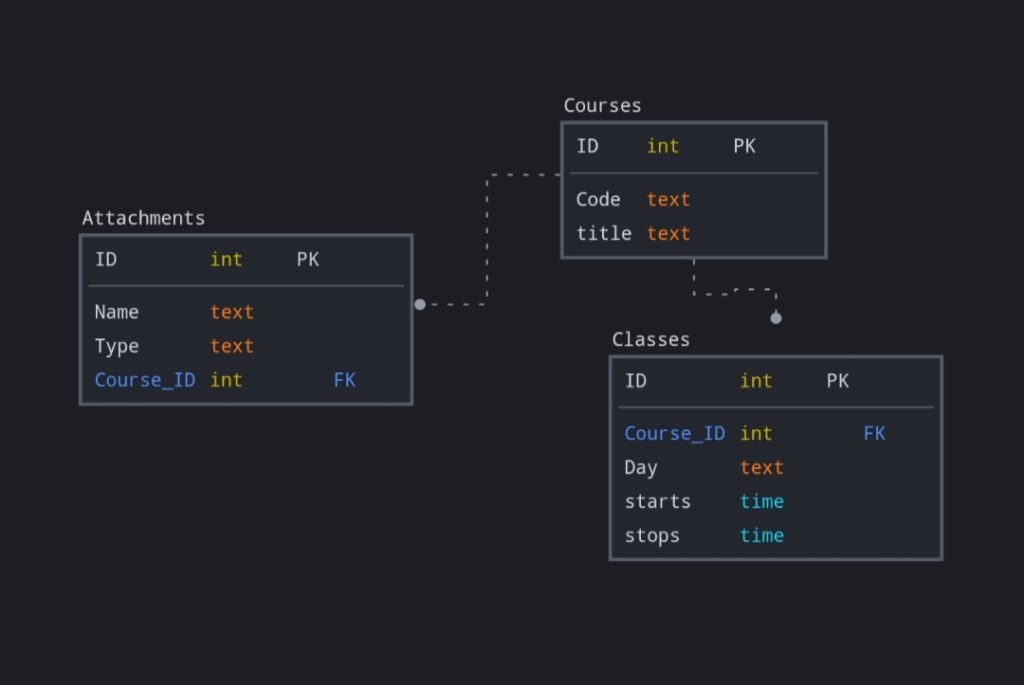Select the Attachments table title

coord(143,218)
